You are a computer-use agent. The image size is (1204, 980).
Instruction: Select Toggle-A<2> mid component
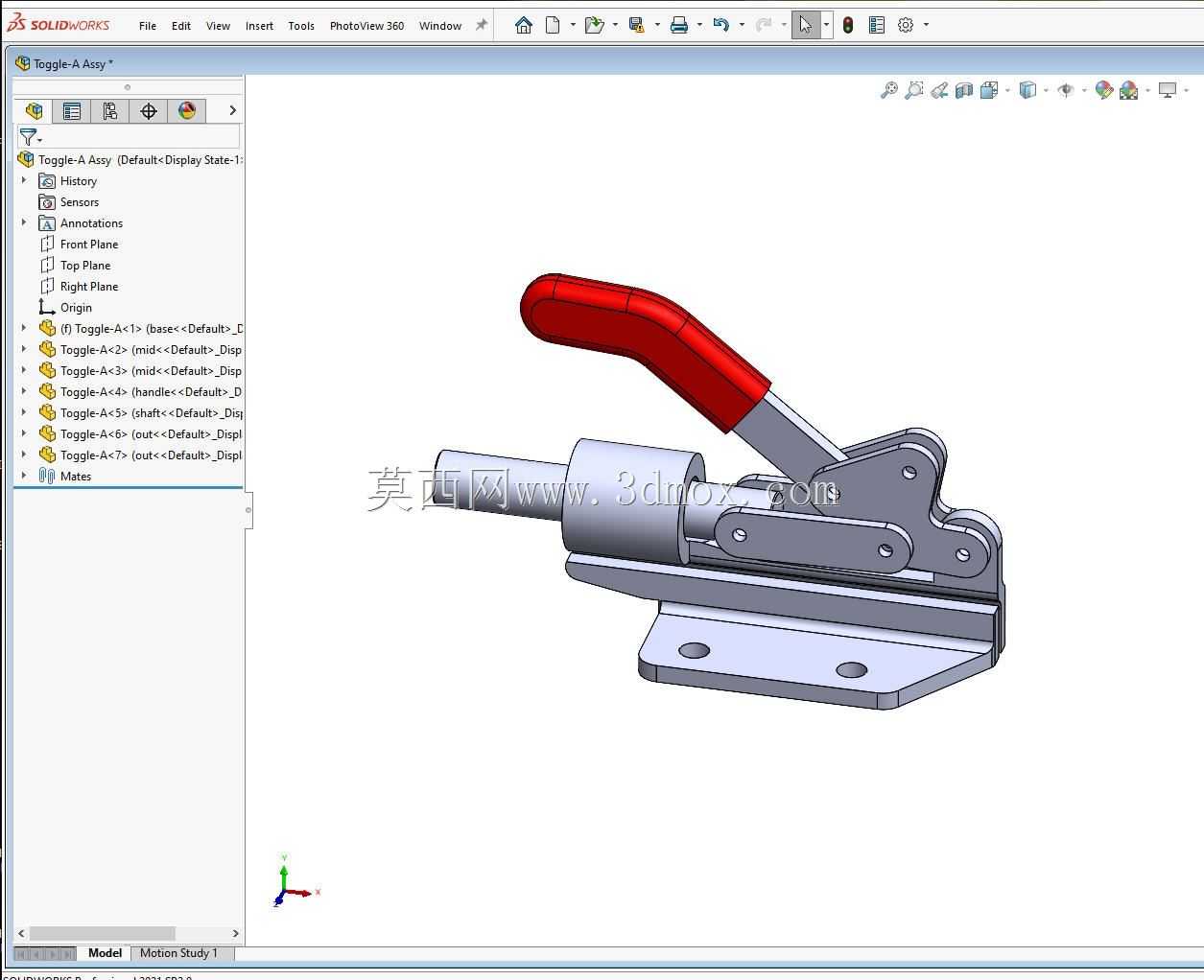click(140, 350)
